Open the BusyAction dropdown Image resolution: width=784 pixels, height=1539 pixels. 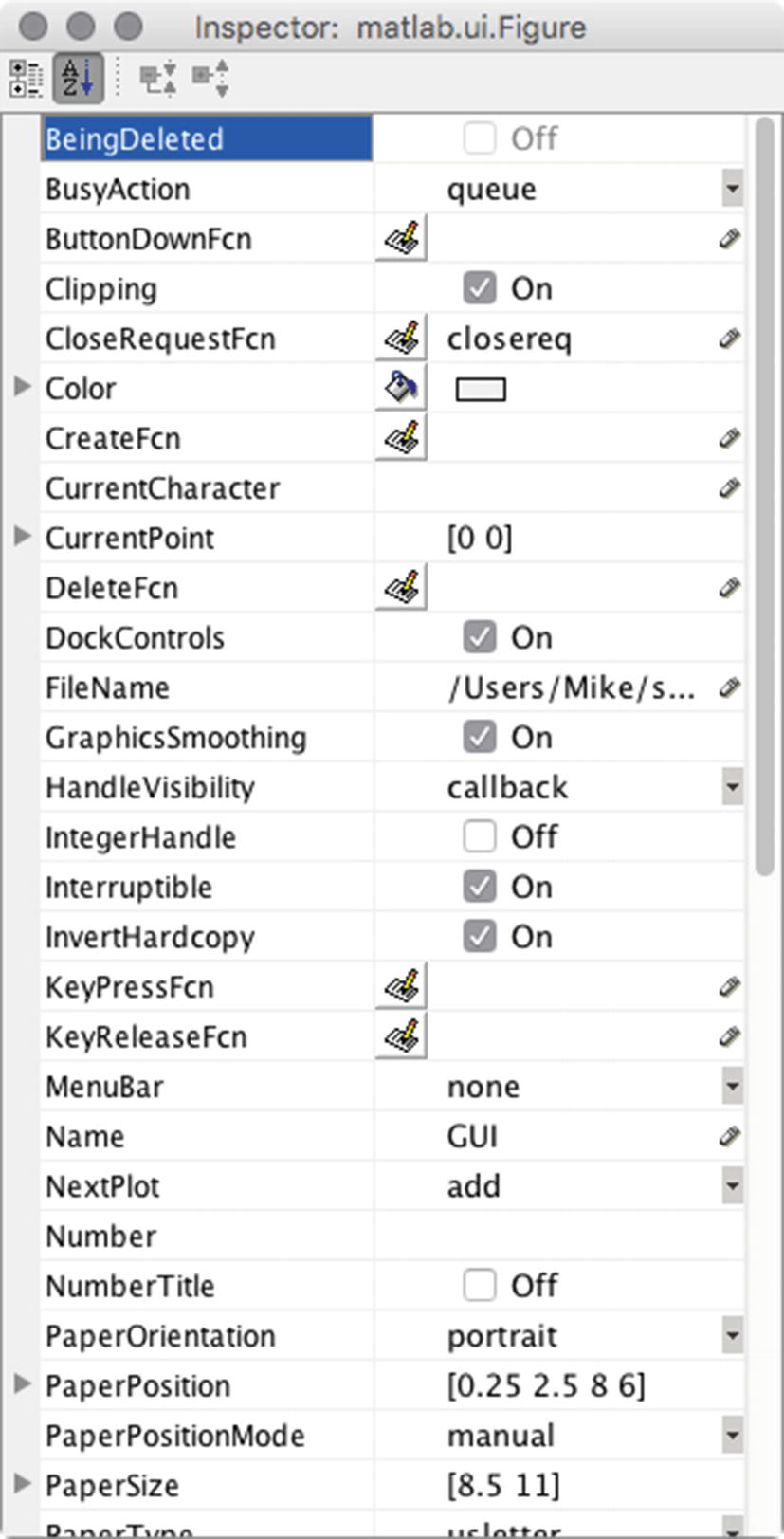click(x=732, y=189)
